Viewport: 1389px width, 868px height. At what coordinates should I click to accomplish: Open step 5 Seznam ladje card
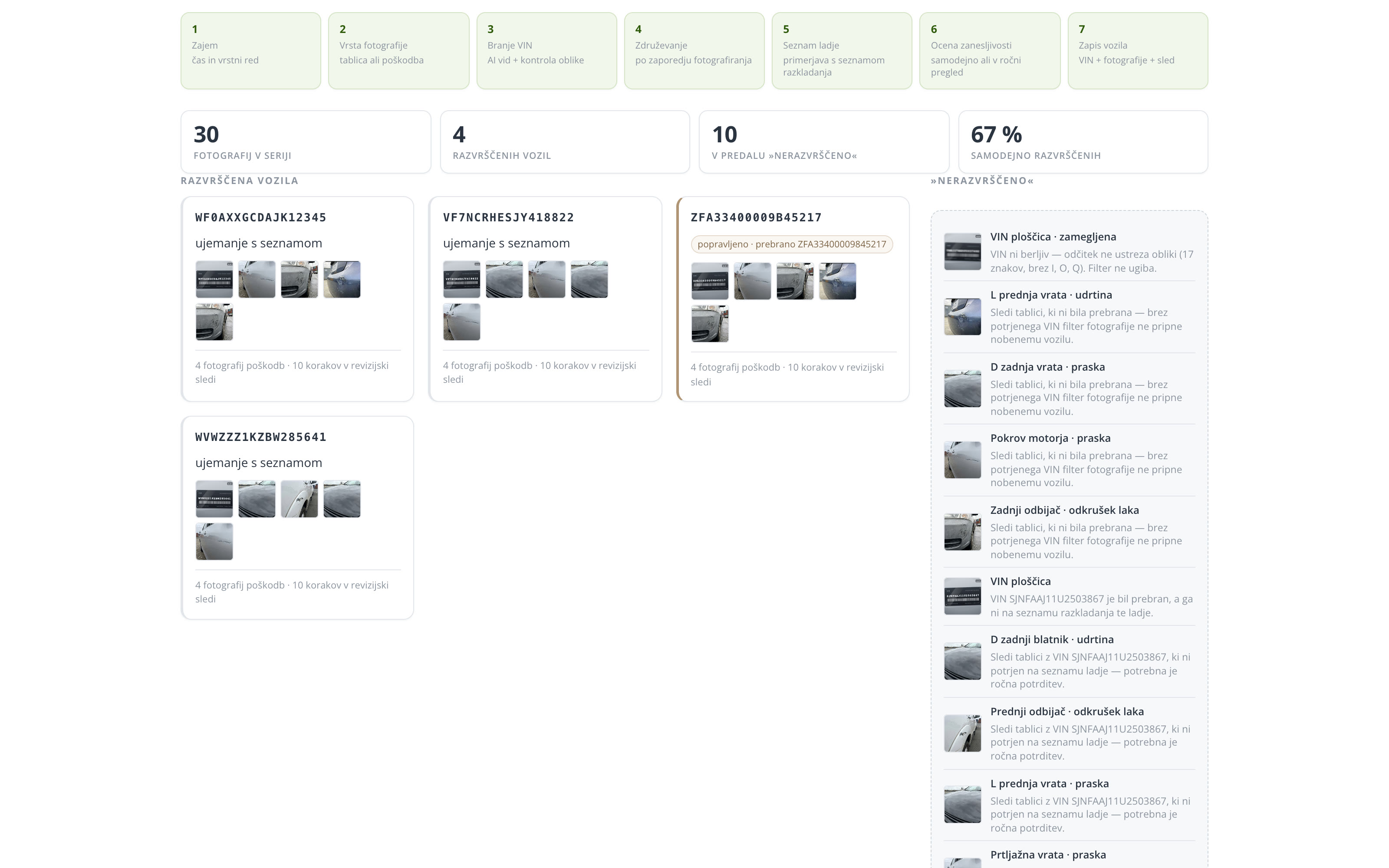[842, 51]
